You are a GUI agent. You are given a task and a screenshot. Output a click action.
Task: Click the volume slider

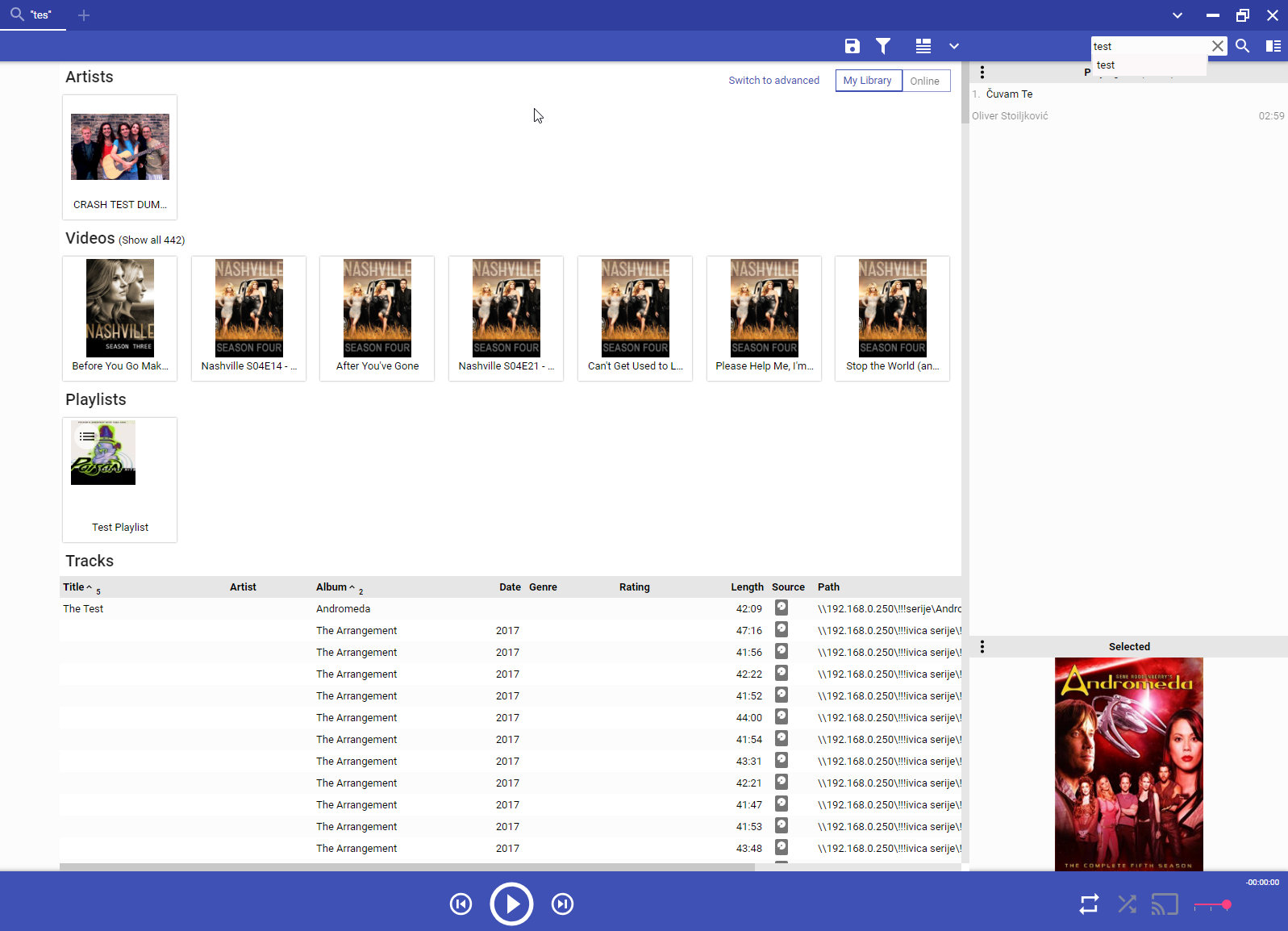click(1211, 905)
